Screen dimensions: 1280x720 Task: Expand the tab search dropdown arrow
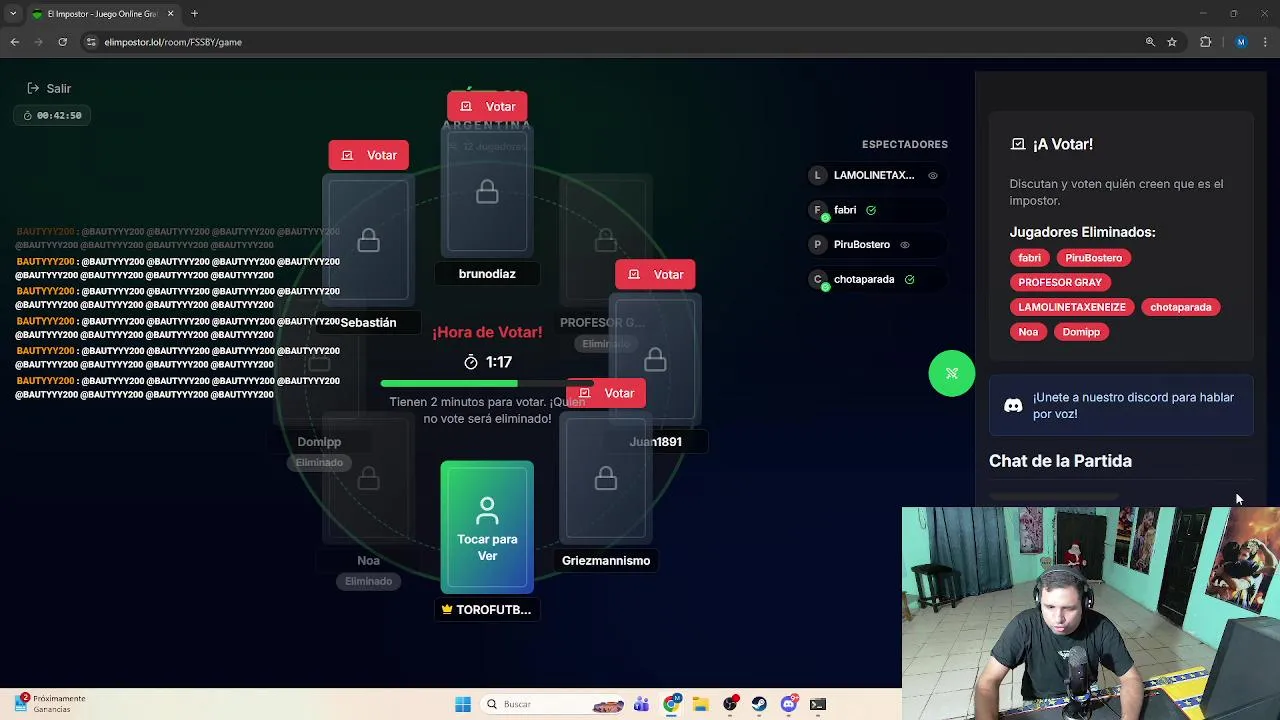point(13,14)
